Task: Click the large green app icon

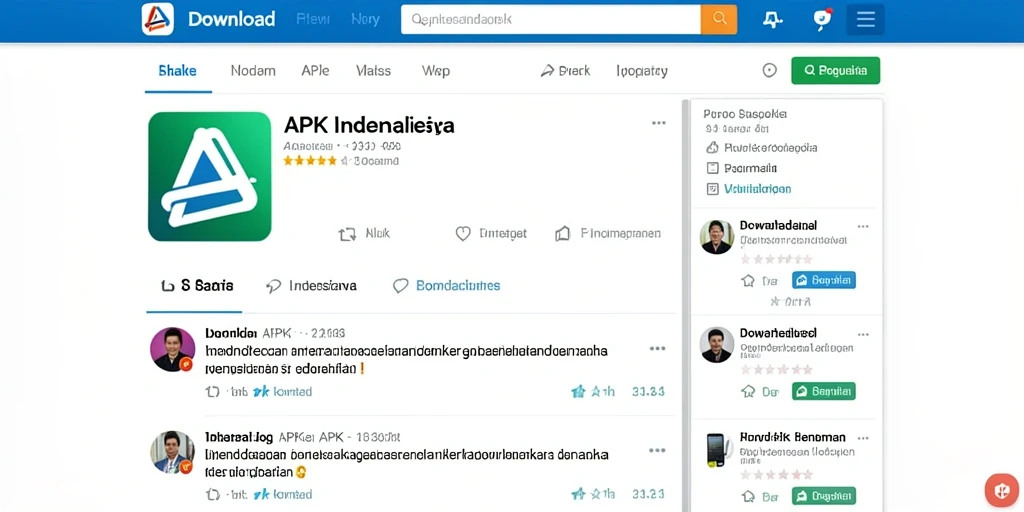Action: (x=210, y=176)
